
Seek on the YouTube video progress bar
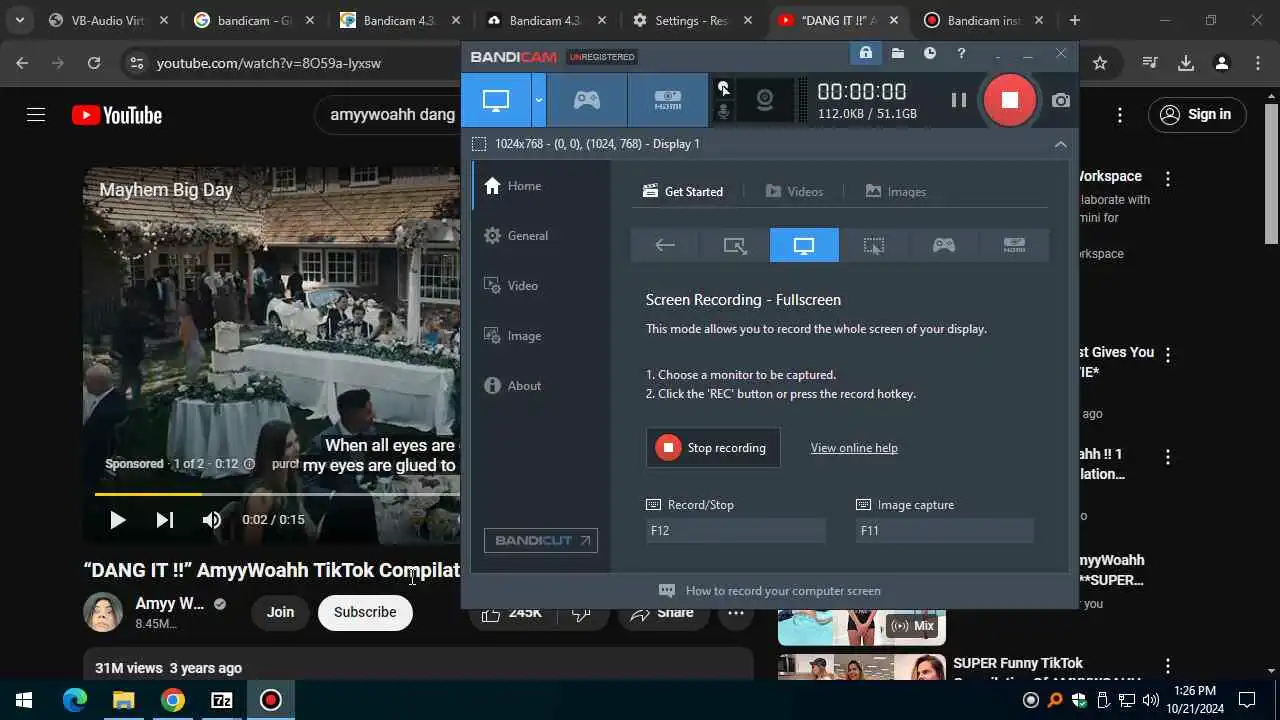[277, 494]
